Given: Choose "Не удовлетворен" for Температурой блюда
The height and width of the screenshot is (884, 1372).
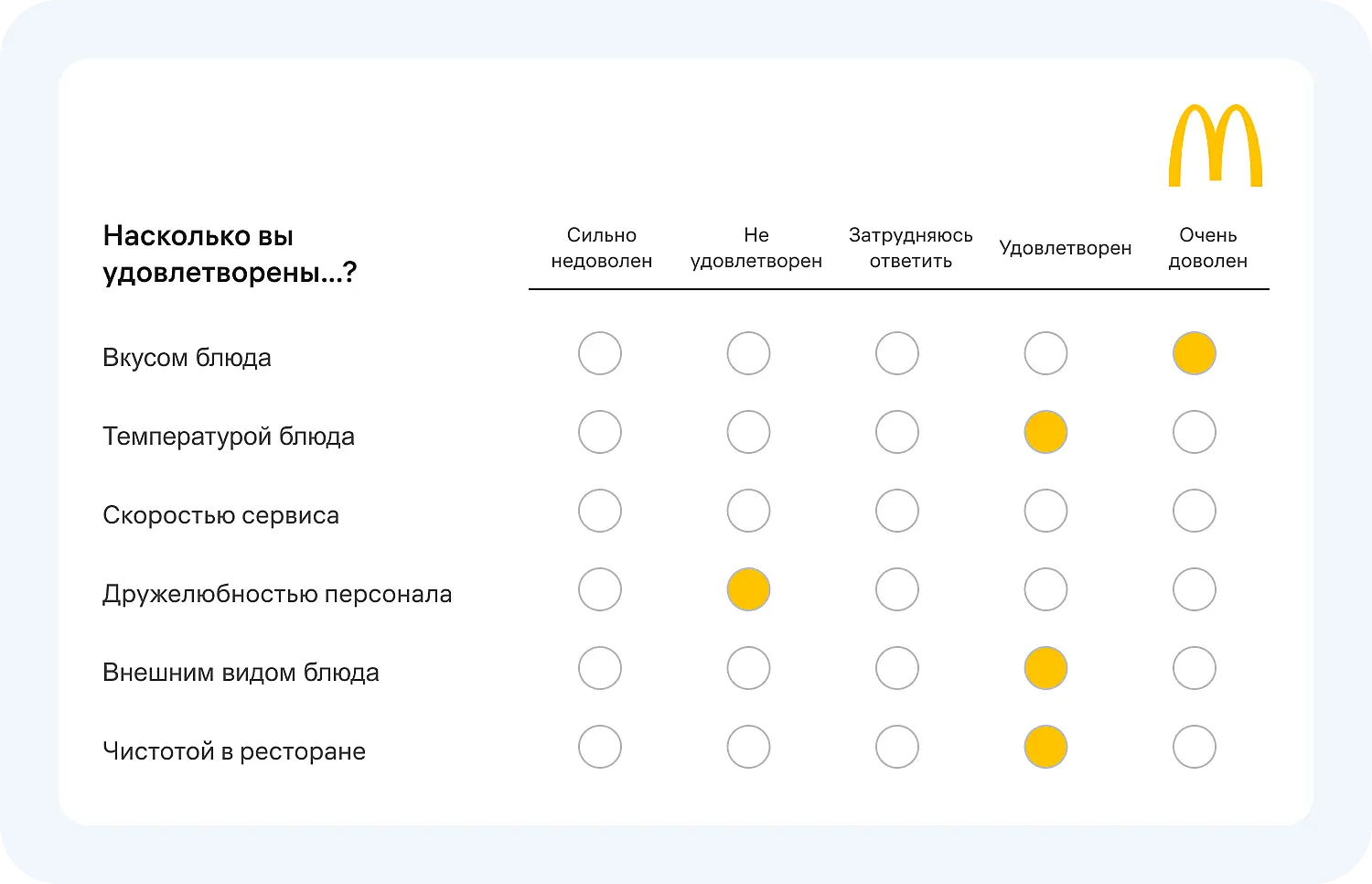Looking at the screenshot, I should pyautogui.click(x=748, y=432).
